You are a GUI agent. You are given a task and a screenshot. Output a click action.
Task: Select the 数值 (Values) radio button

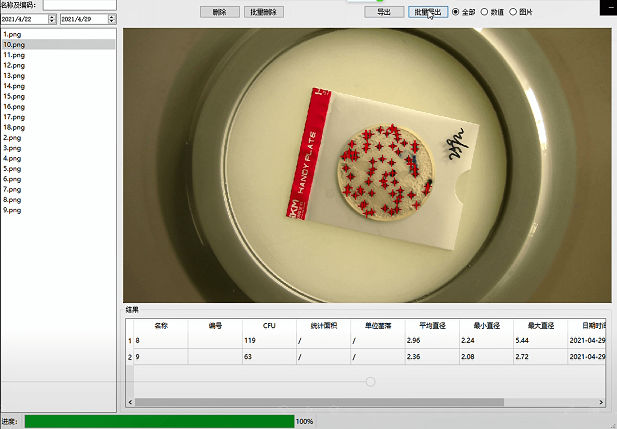[x=485, y=12]
